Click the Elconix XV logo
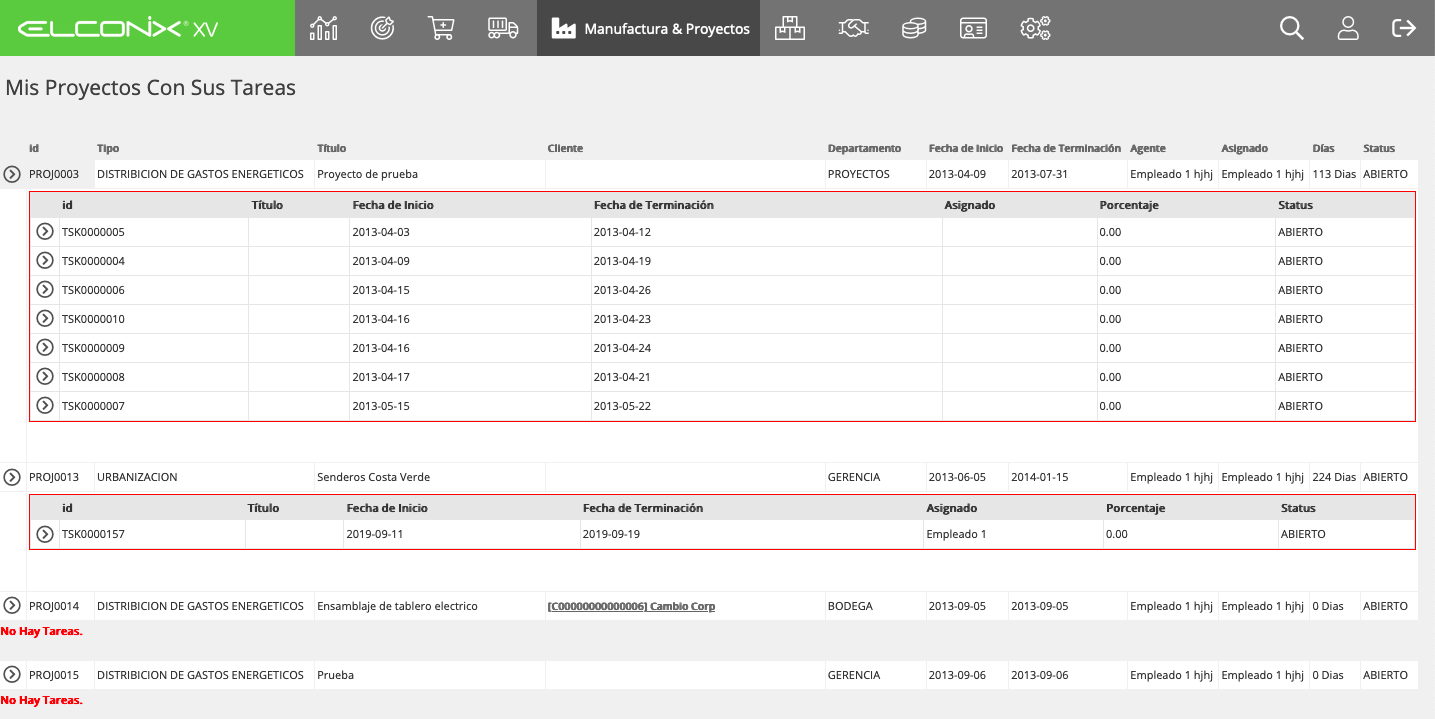 click(x=118, y=28)
